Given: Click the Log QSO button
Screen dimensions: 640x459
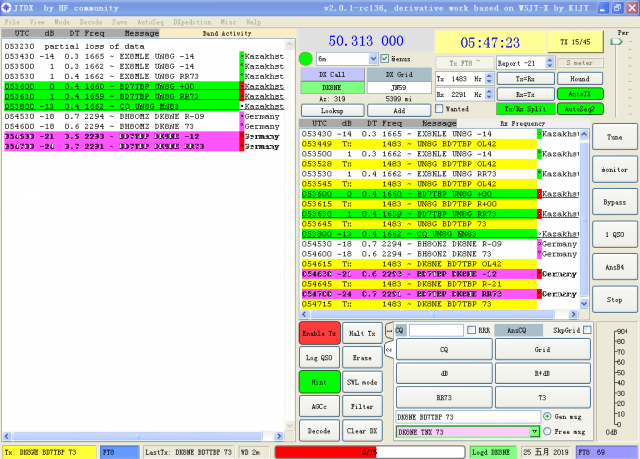Looking at the screenshot, I should 320,357.
